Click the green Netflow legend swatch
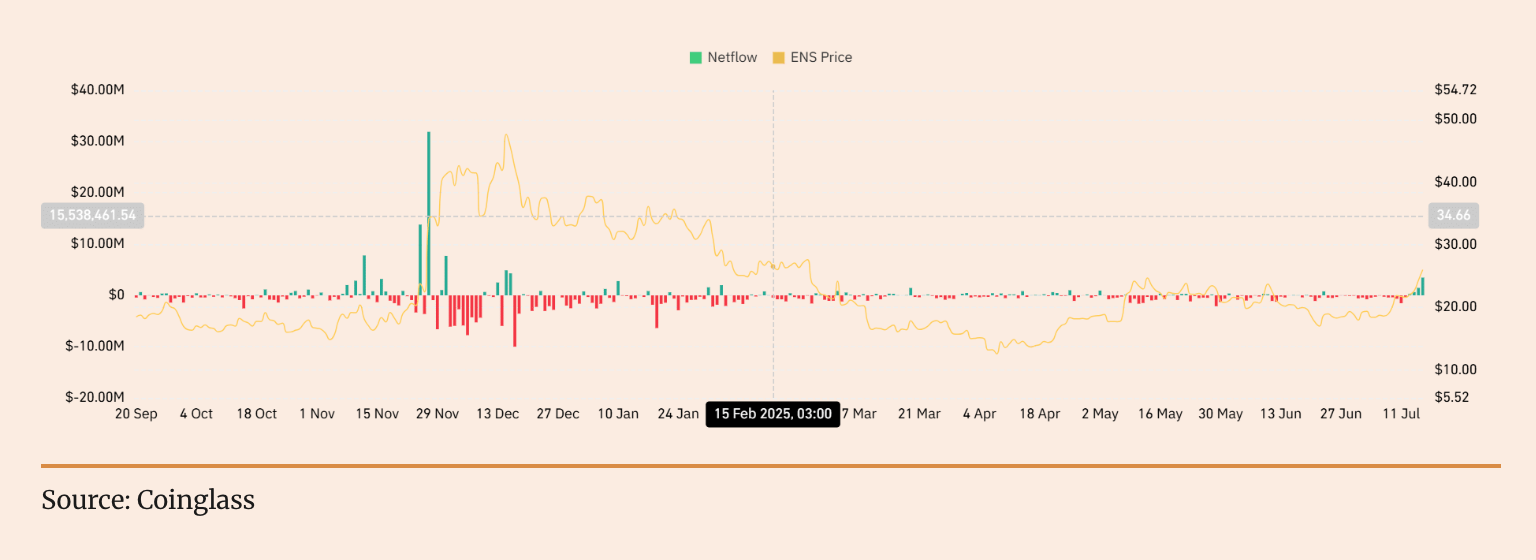Screen dimensions: 1536x560 [696, 58]
